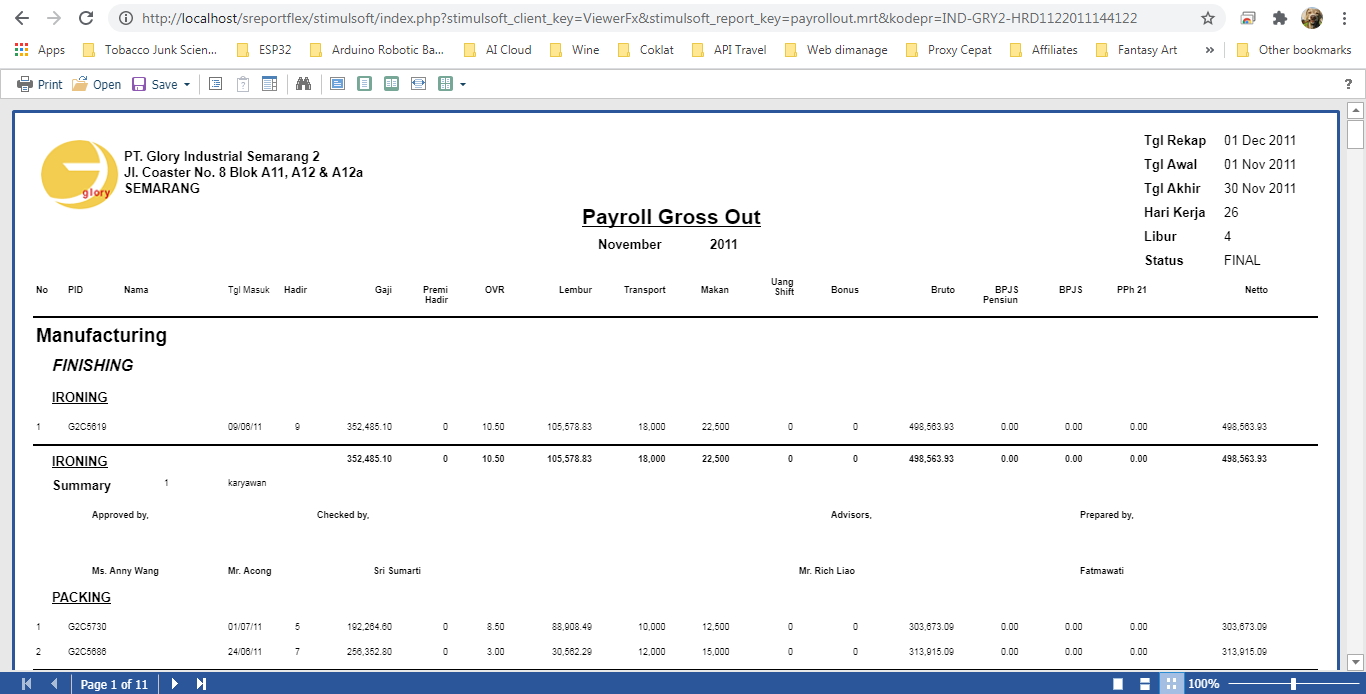Image resolution: width=1366 pixels, height=694 pixels.
Task: Click the Glory company logo
Action: pyautogui.click(x=79, y=173)
